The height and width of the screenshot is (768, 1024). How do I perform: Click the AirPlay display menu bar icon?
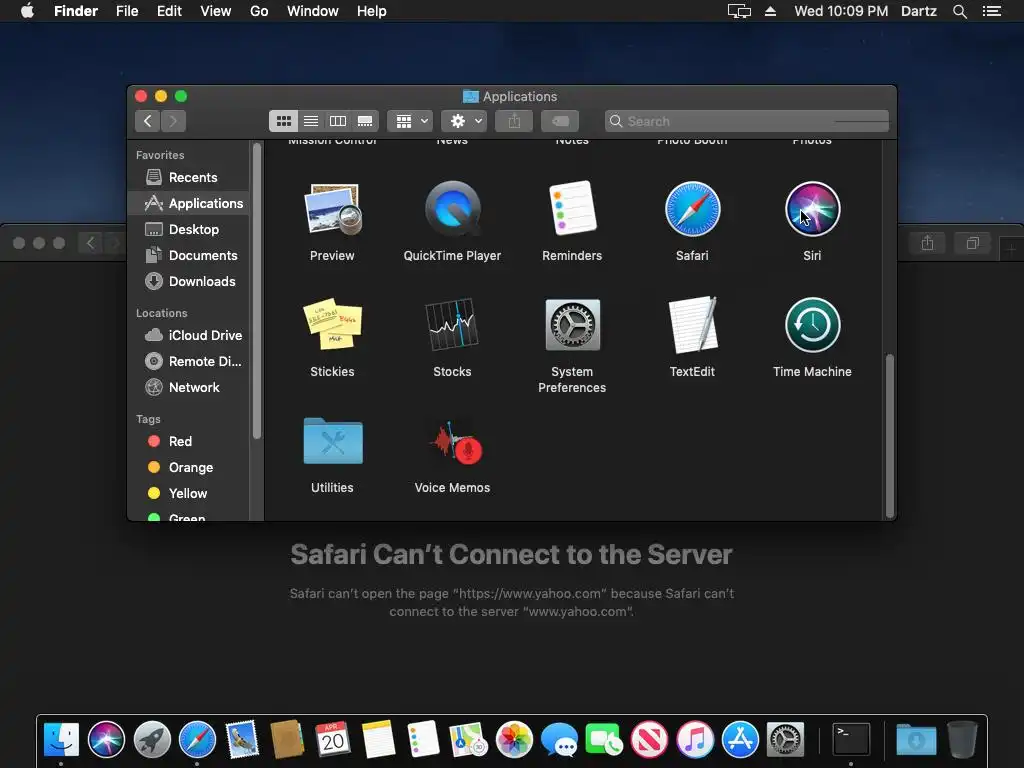tap(739, 11)
